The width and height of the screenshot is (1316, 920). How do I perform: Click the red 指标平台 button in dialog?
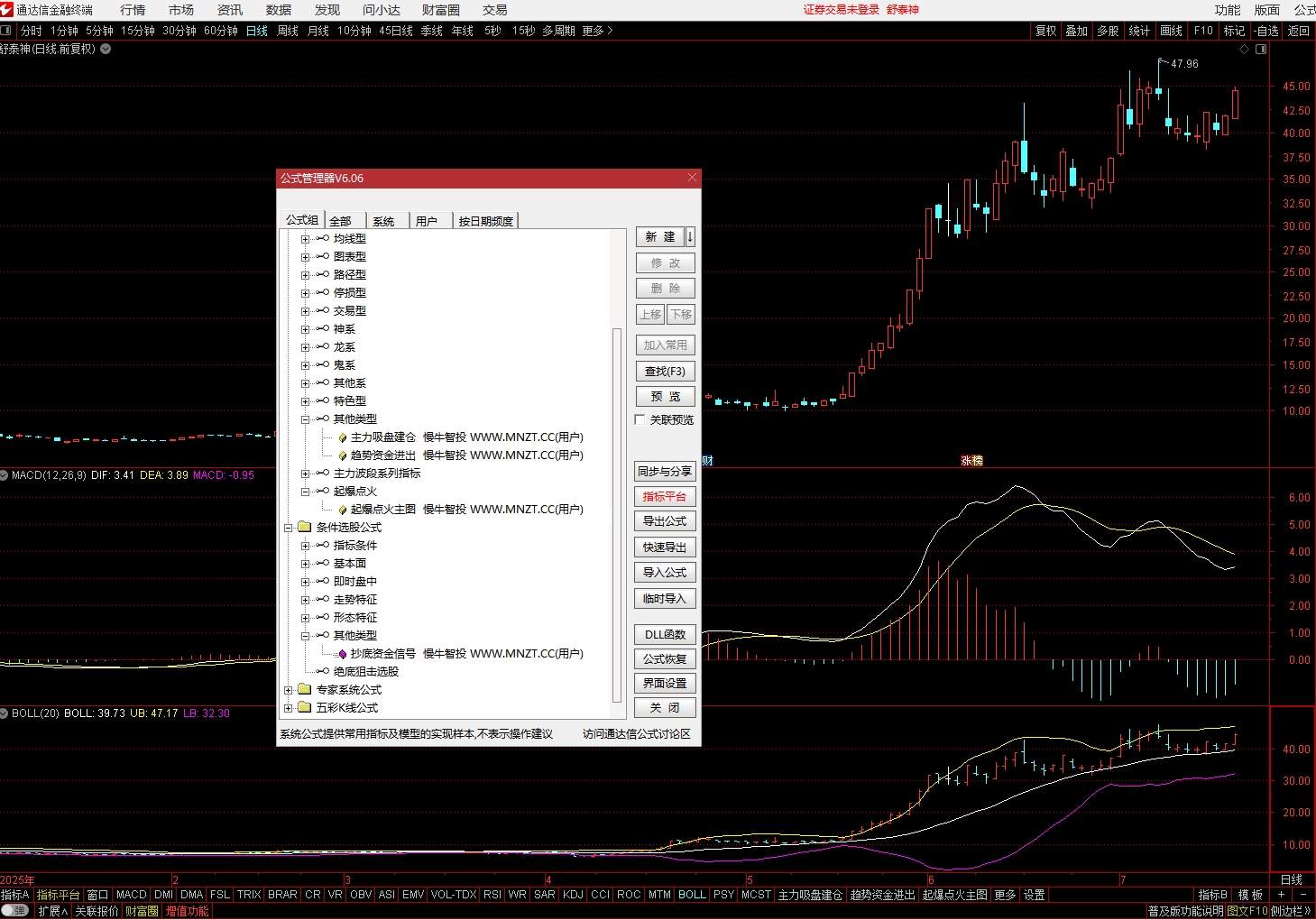(x=665, y=496)
